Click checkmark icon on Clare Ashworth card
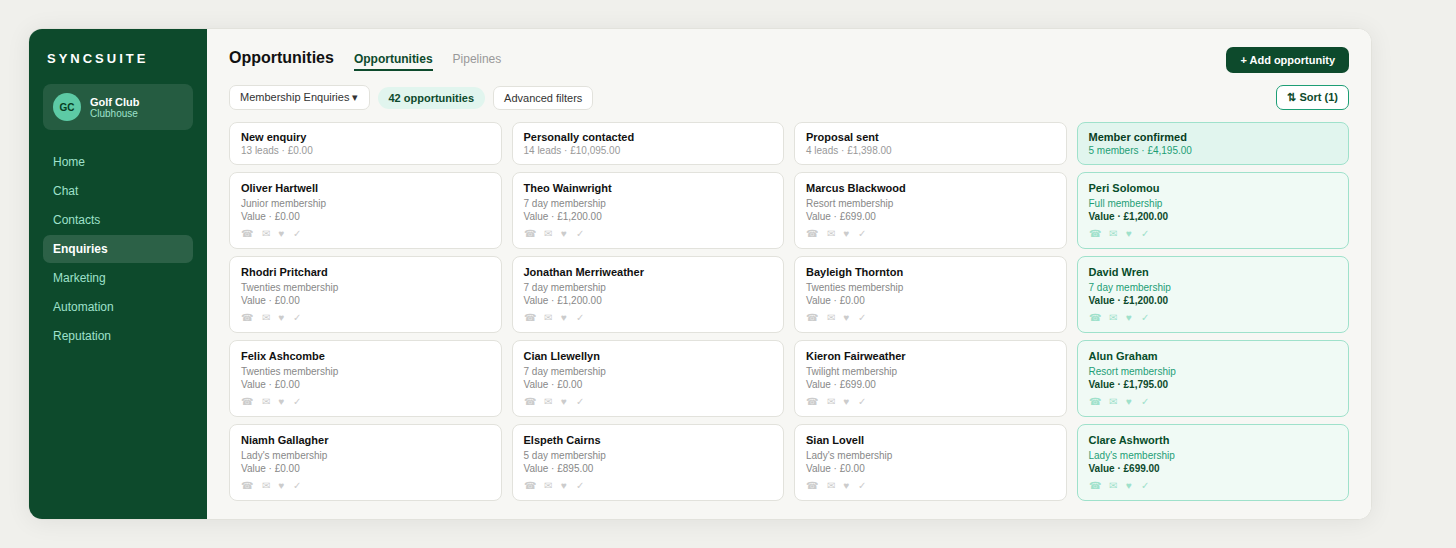1456x548 pixels. pyautogui.click(x=1145, y=485)
